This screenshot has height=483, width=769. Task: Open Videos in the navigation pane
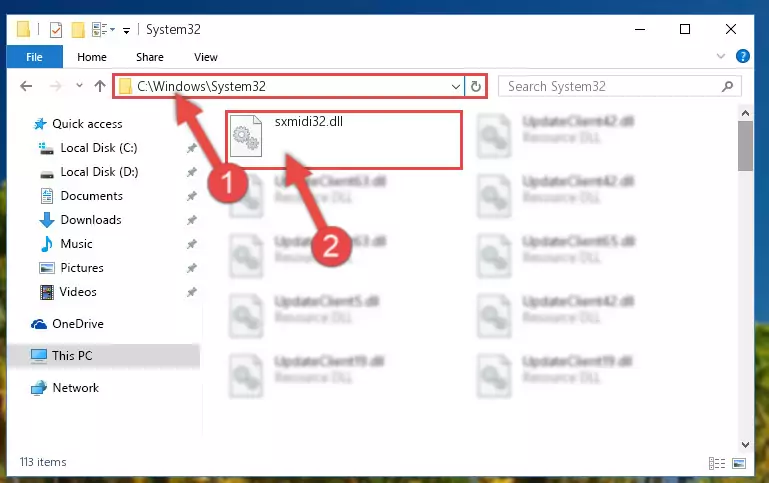click(78, 292)
